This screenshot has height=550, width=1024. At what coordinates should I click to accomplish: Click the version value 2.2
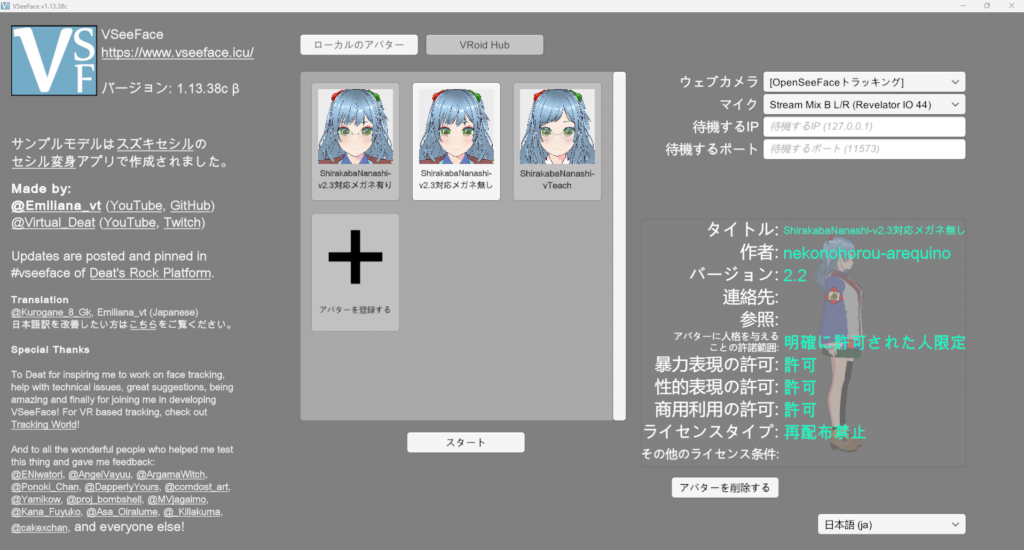[795, 276]
